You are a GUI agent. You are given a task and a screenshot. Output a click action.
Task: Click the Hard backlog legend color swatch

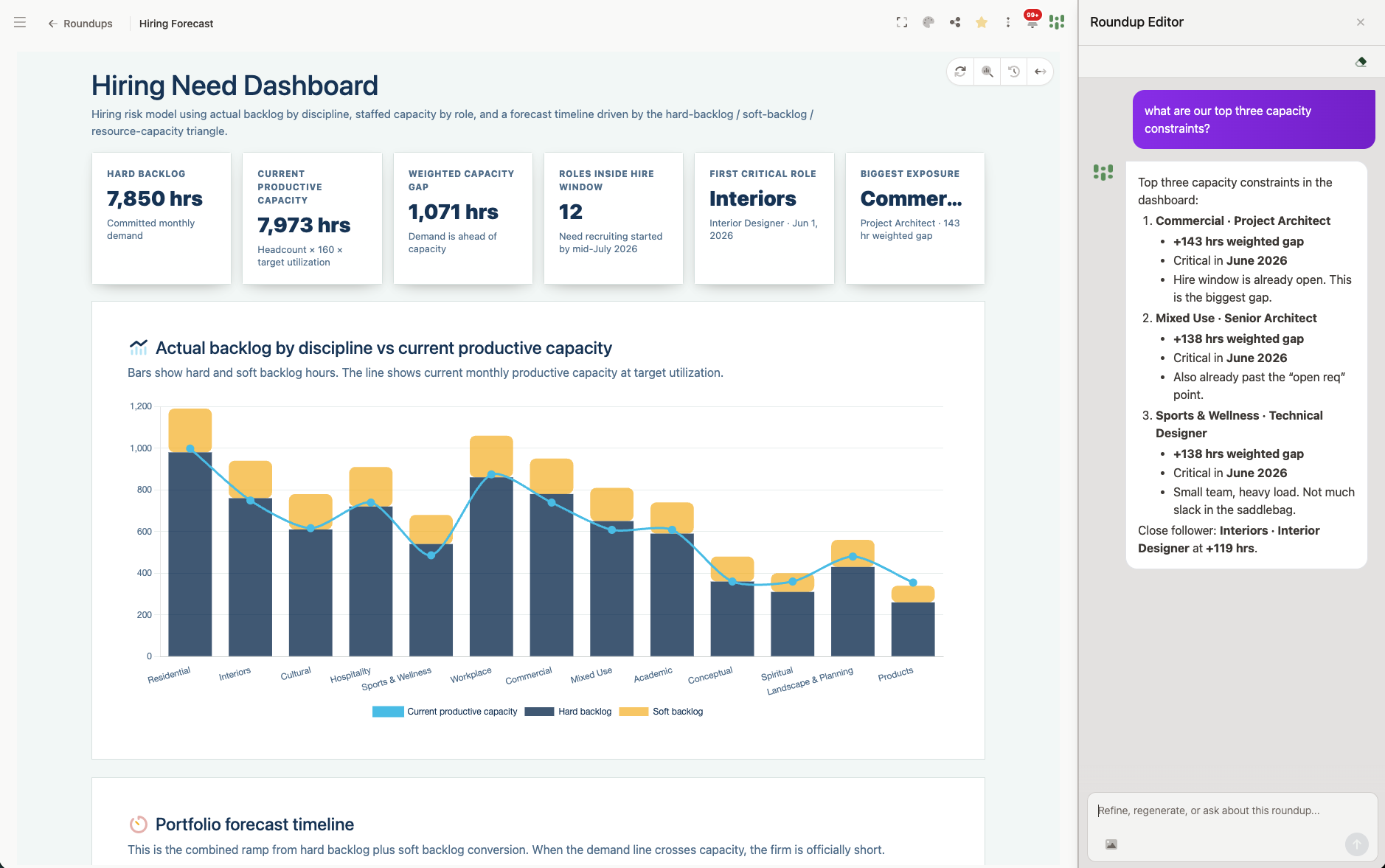pos(539,712)
